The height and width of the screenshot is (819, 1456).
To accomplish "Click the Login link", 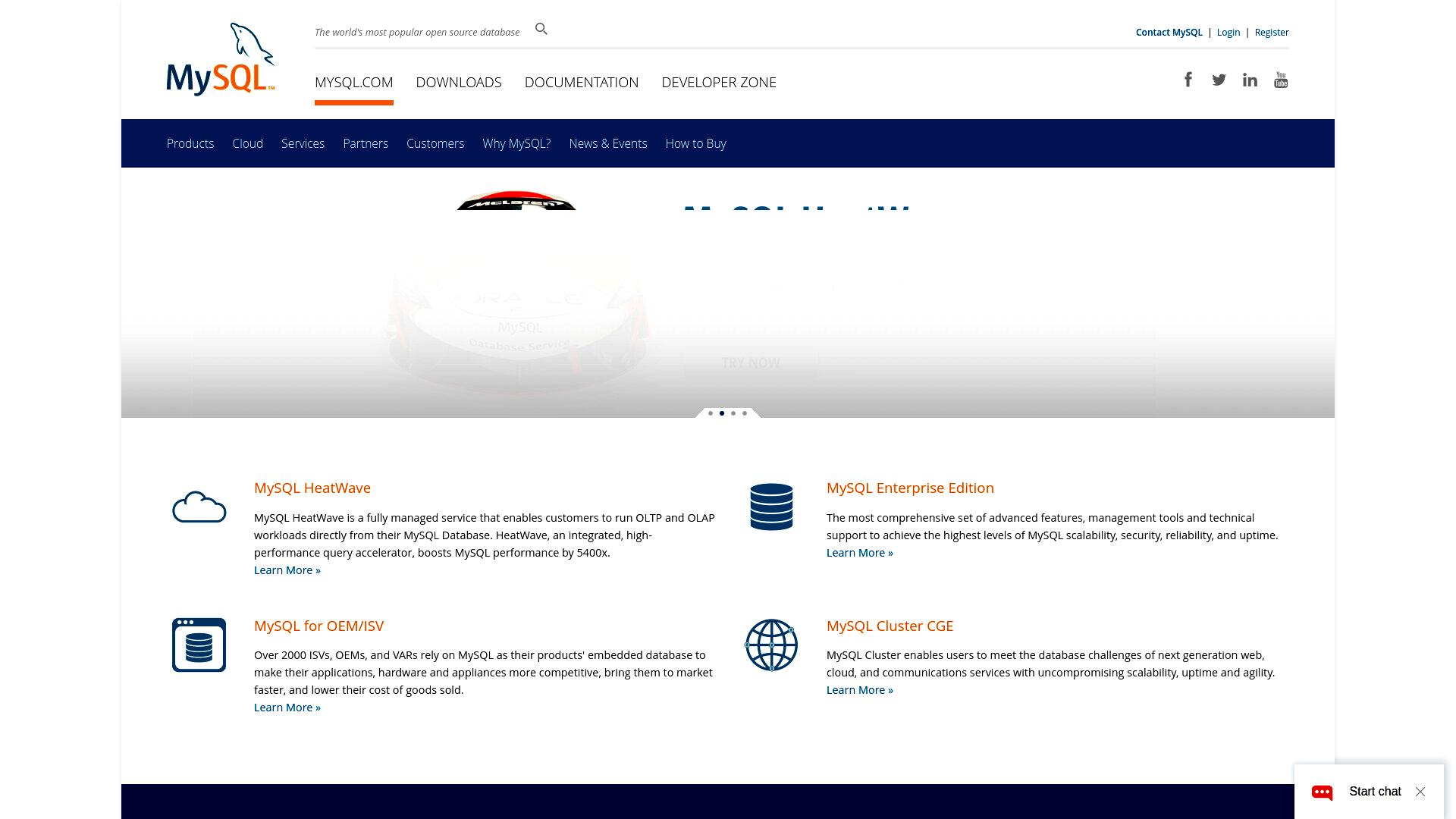I will point(1228,32).
